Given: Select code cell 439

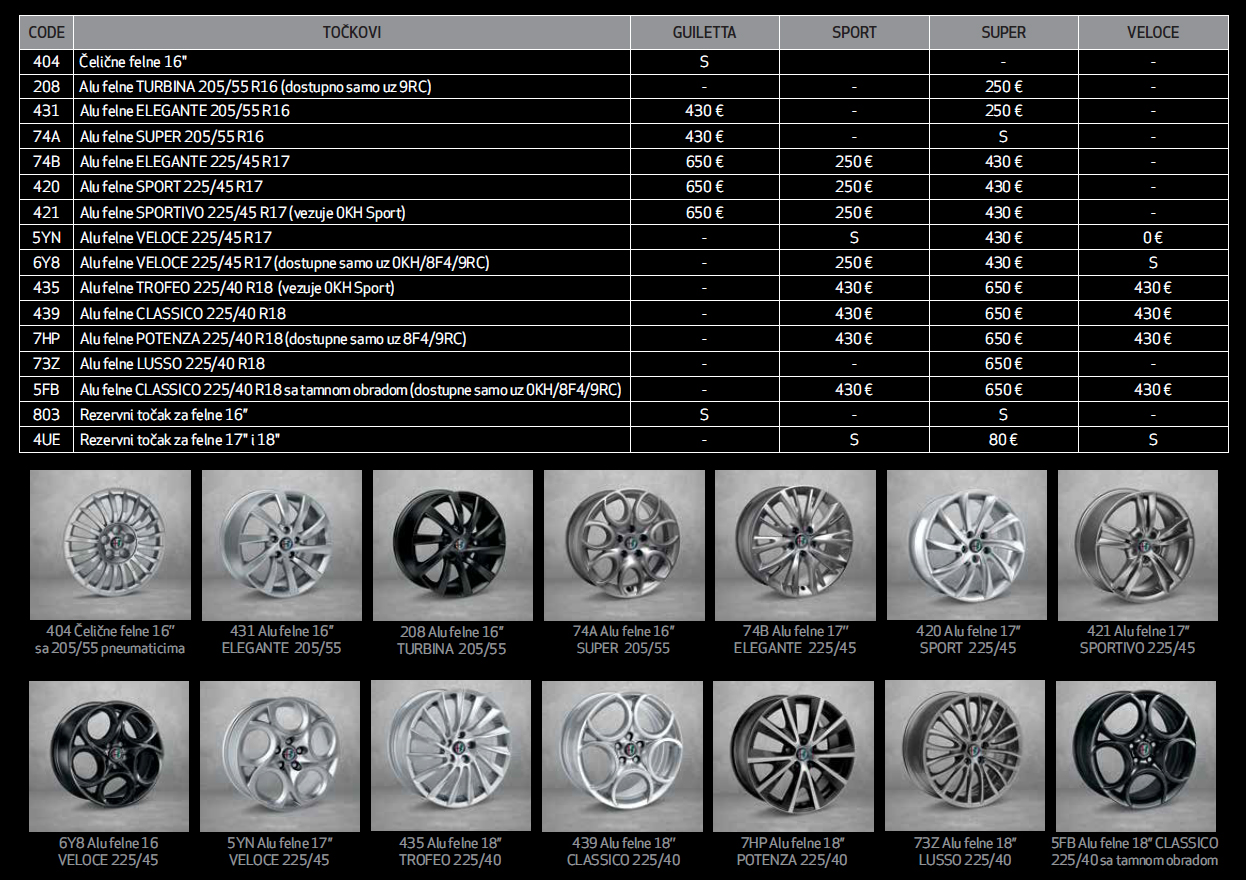Looking at the screenshot, I should tap(46, 313).
